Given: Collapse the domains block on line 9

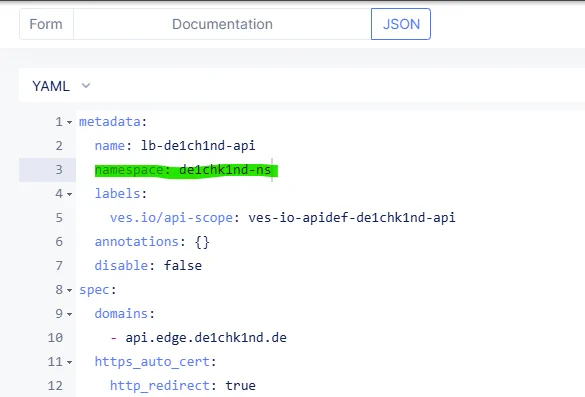Looking at the screenshot, I should pyautogui.click(x=69, y=315).
